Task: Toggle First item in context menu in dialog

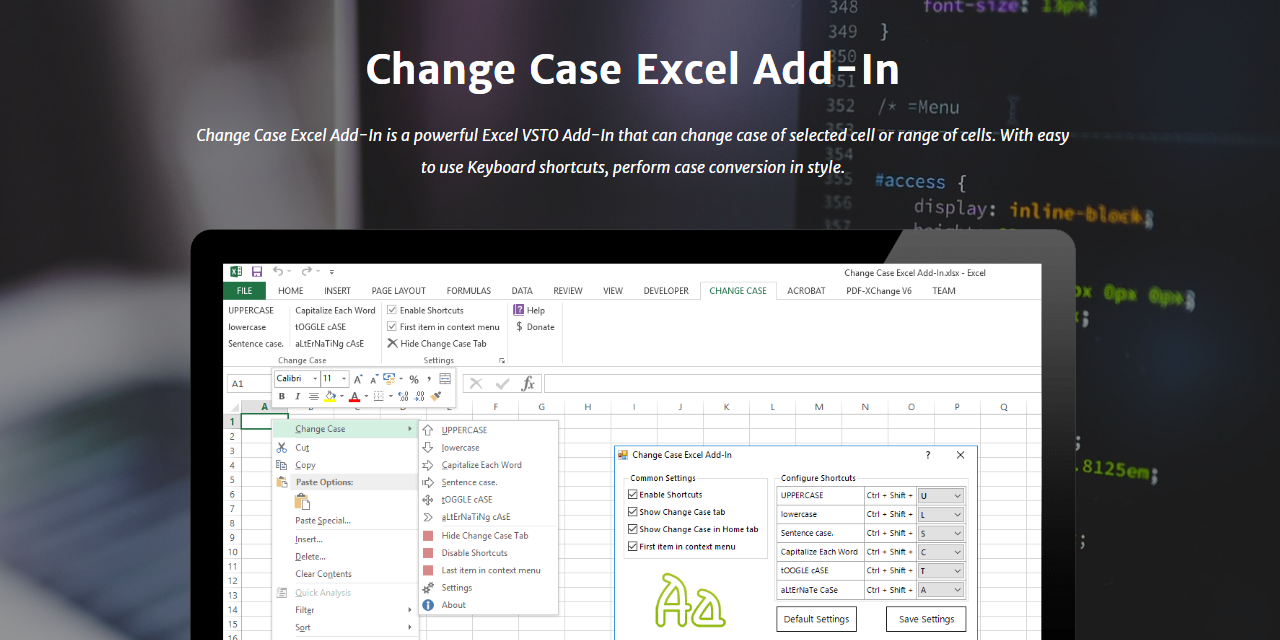Action: (632, 546)
